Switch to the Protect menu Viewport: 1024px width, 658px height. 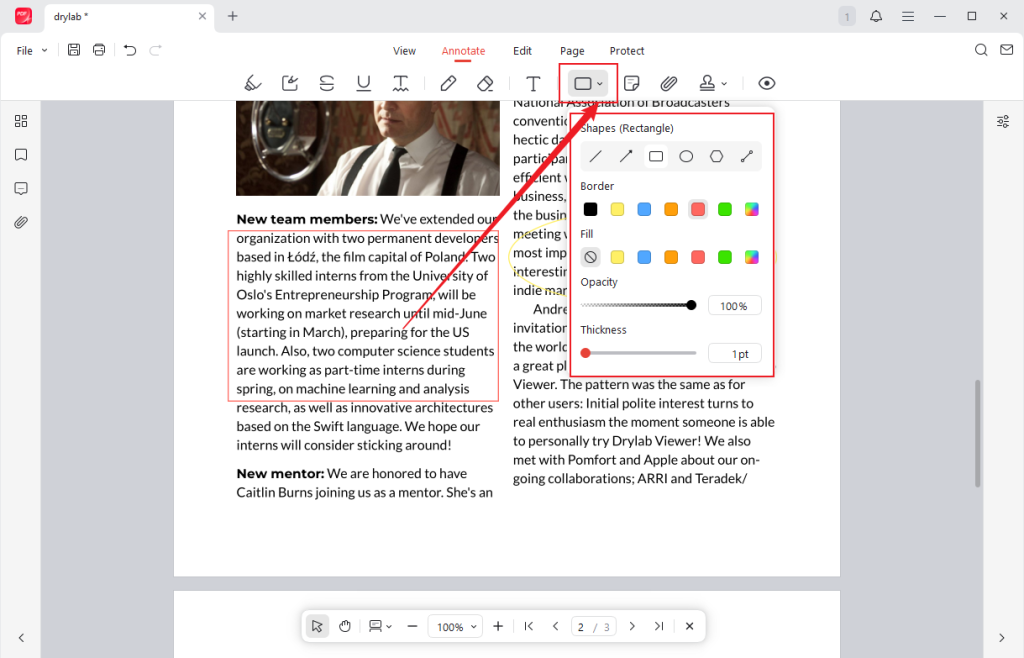tap(627, 51)
